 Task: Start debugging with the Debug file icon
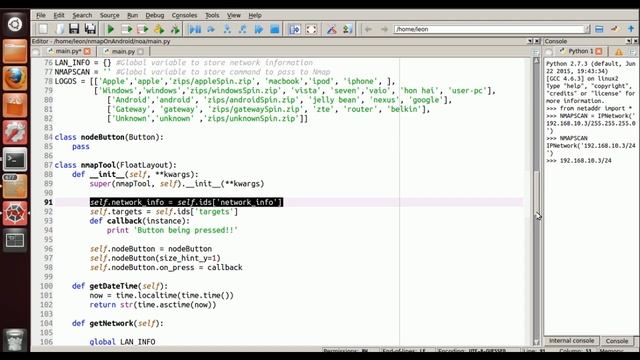pyautogui.click(x=195, y=29)
